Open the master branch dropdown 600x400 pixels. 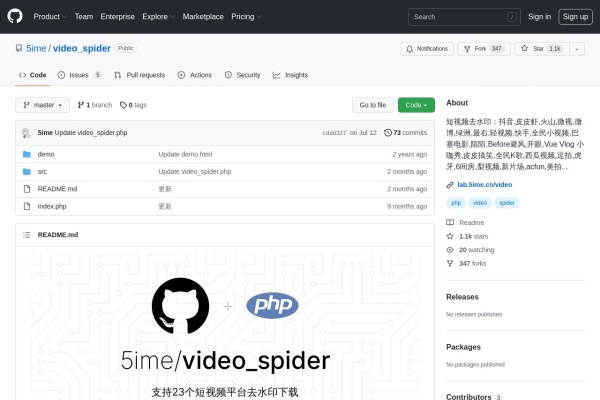43,104
